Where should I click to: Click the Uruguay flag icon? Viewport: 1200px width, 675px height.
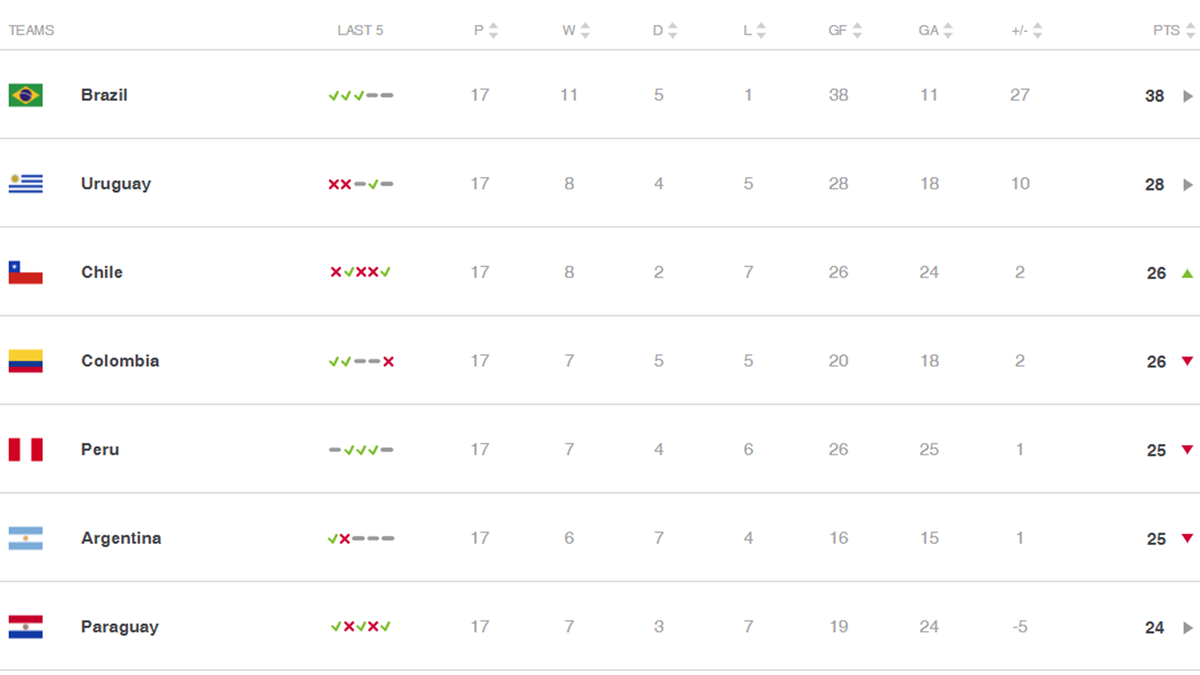click(x=26, y=184)
